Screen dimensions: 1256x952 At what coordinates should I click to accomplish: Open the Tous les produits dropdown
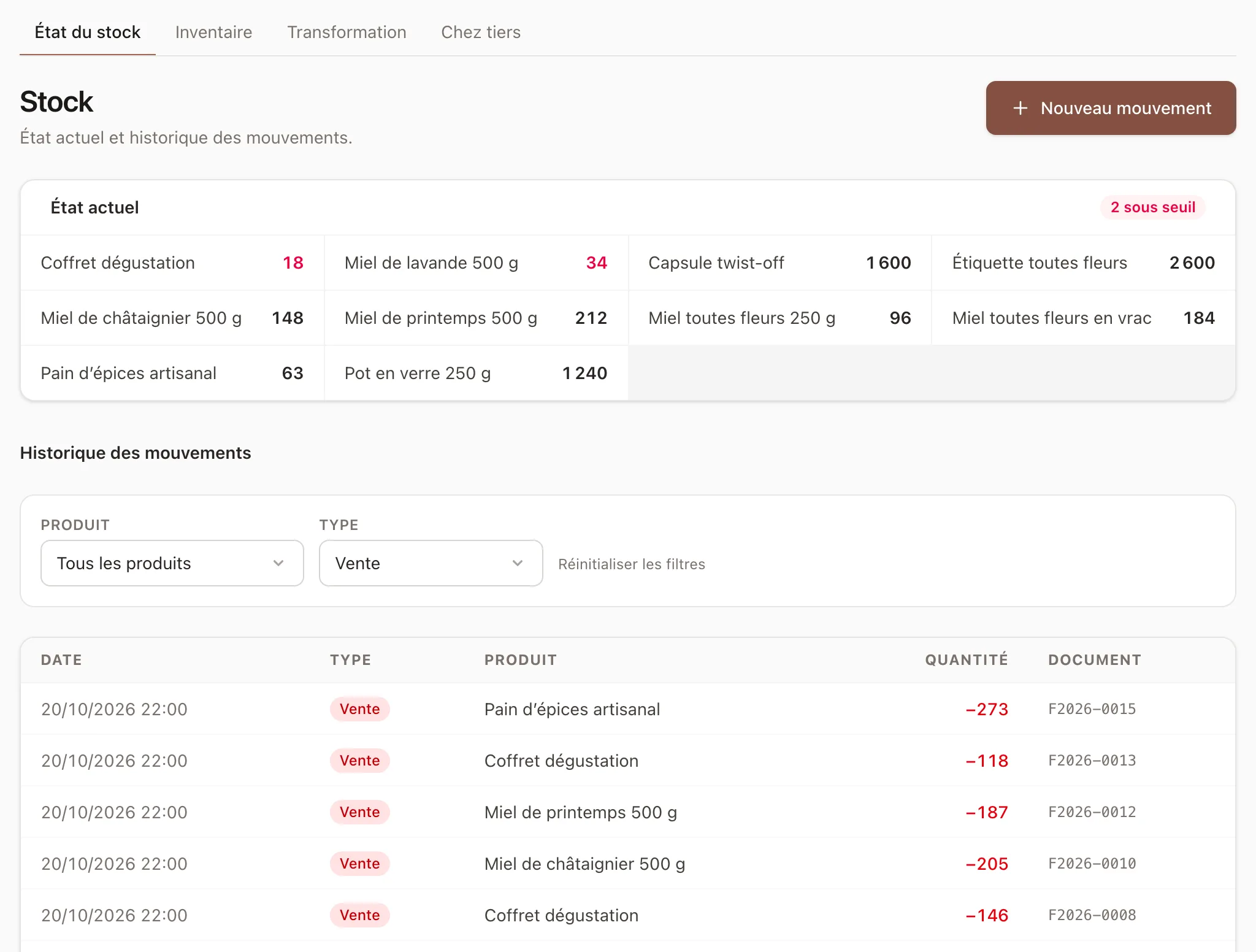(172, 563)
